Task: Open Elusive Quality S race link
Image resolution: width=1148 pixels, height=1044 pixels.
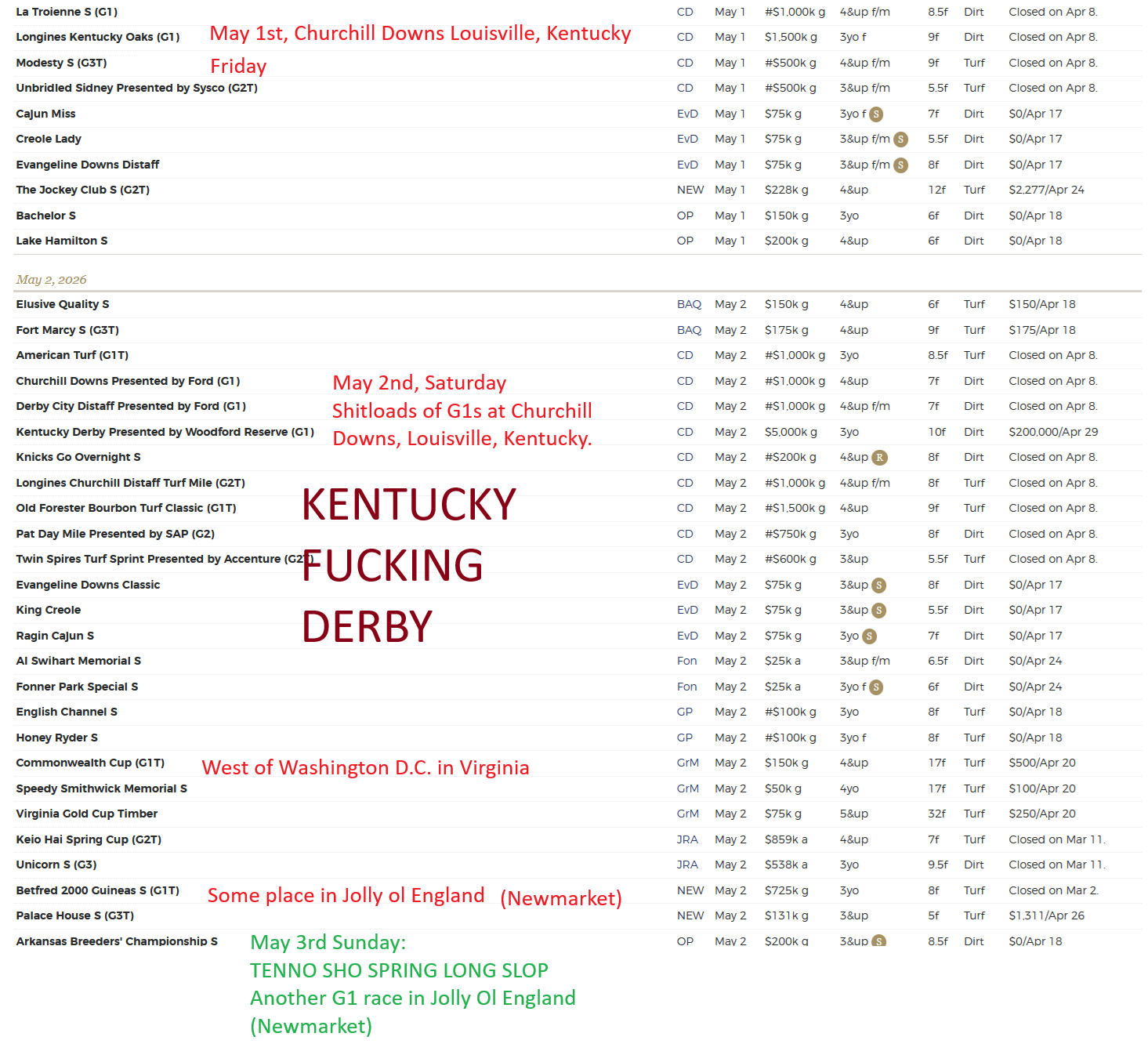Action: (x=62, y=304)
